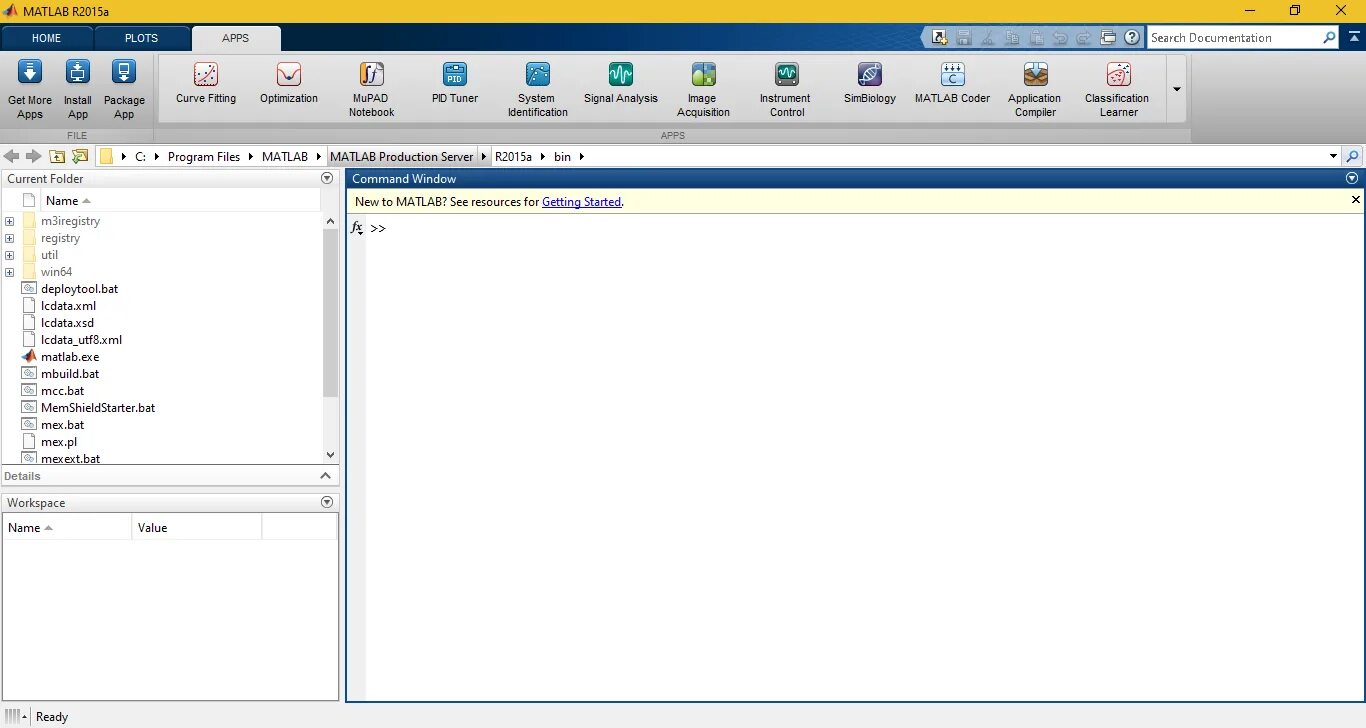This screenshot has width=1366, height=728.
Task: Click the Cut scissors icon
Action: coord(988,38)
